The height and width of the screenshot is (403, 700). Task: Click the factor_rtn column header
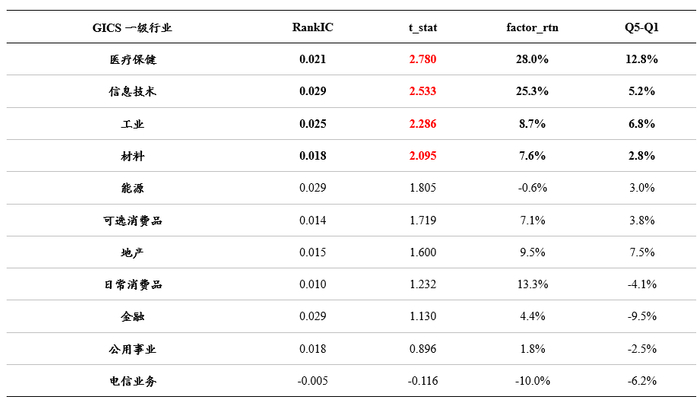[x=533, y=27]
